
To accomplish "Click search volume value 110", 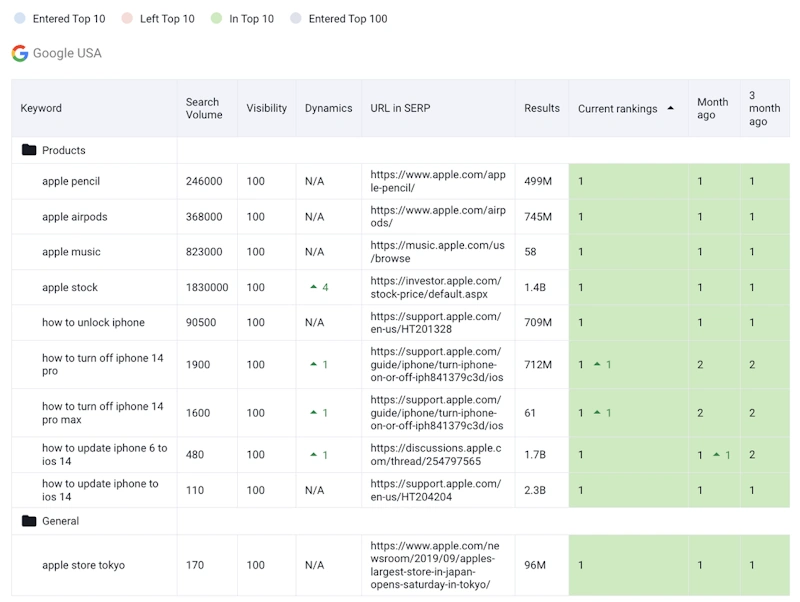I will pos(195,490).
